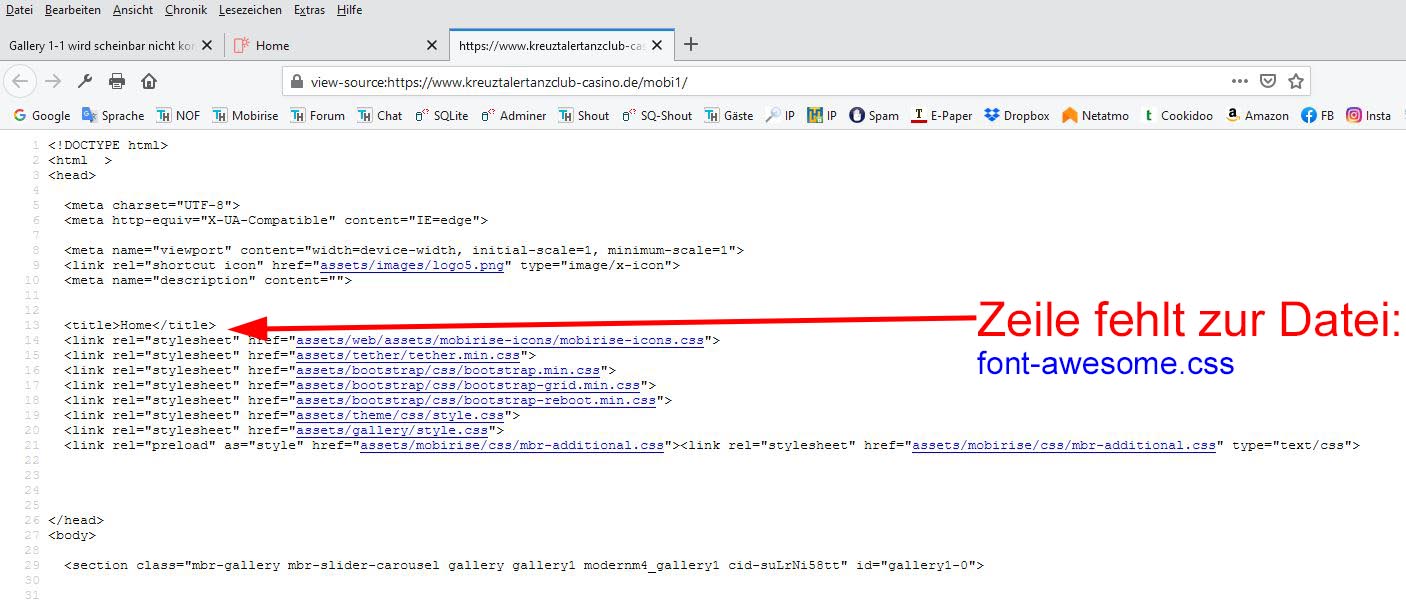The height and width of the screenshot is (602, 1406).
Task: Open Amazon bookmark
Action: [1257, 115]
